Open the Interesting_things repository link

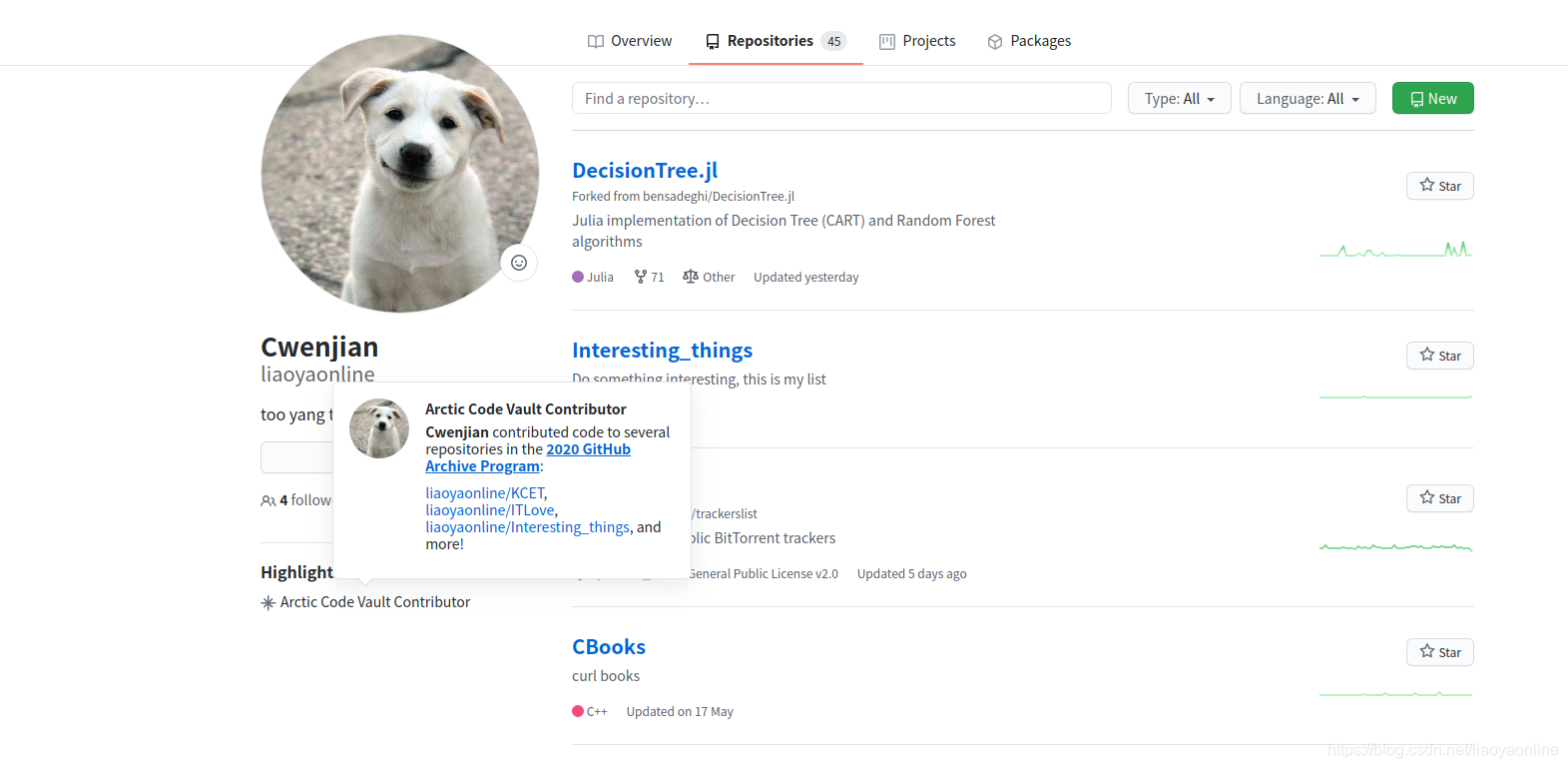[662, 351]
